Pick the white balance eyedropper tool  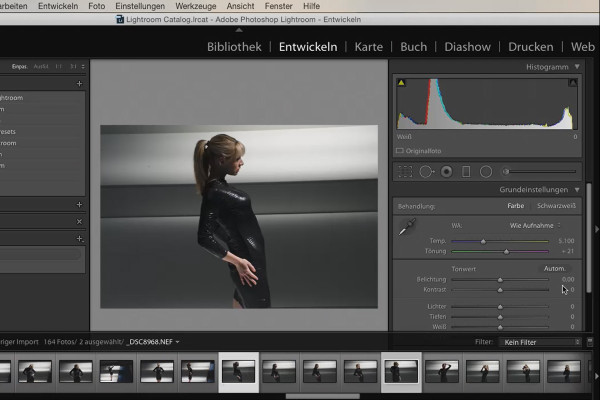point(407,227)
